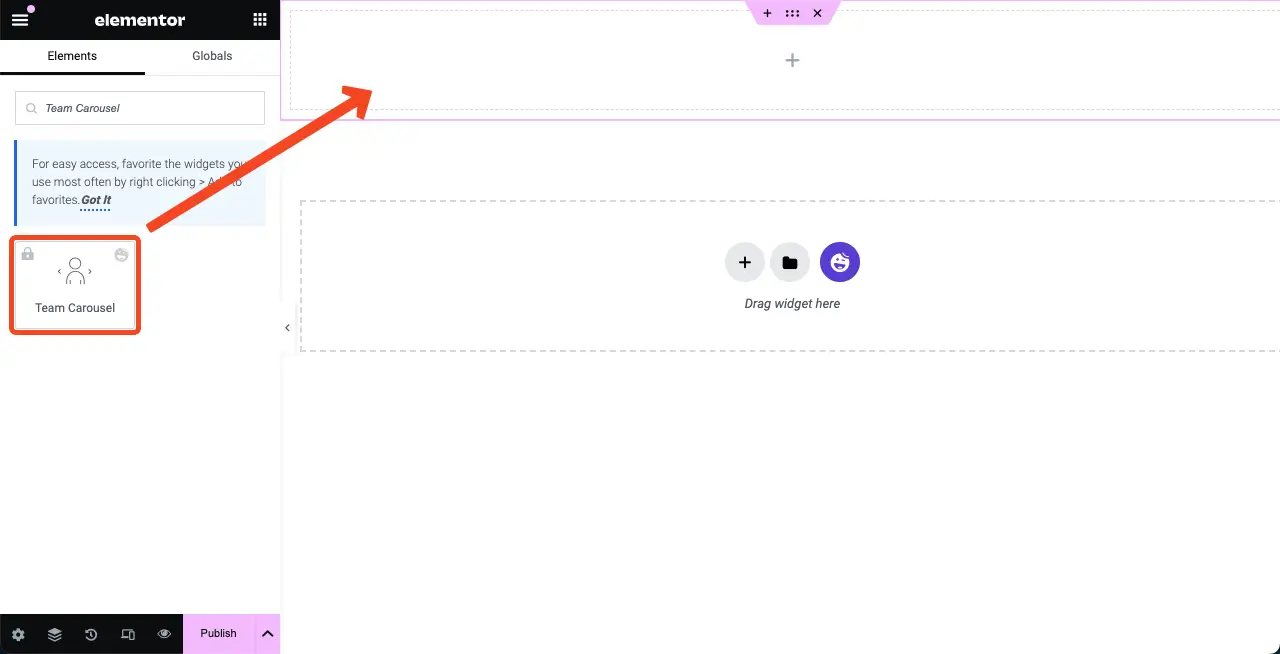Open page Settings gear icon
The width and height of the screenshot is (1280, 654).
(18, 634)
